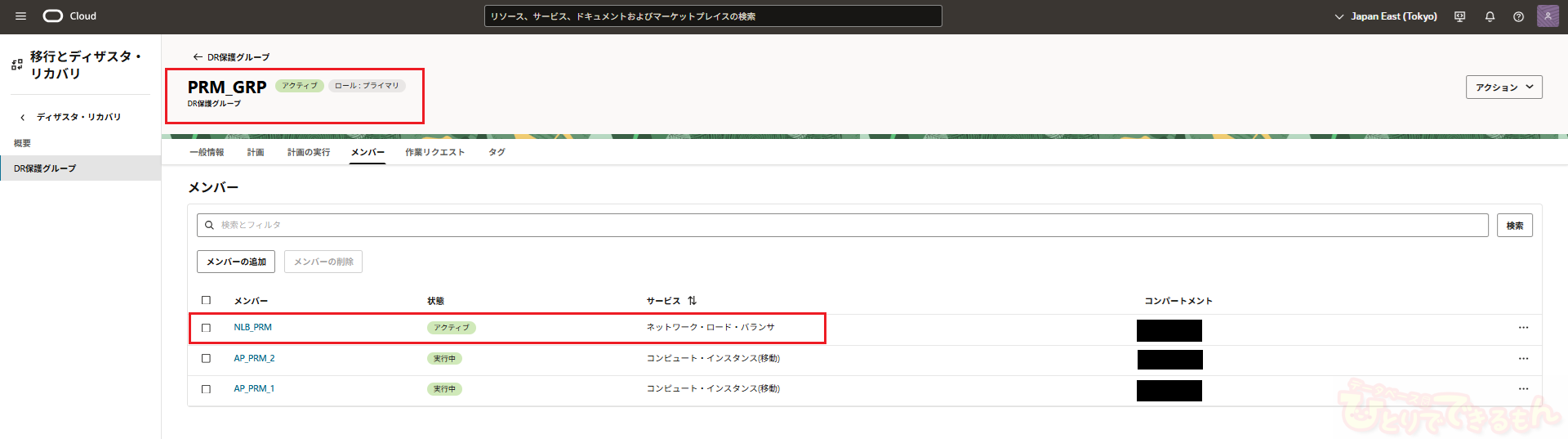Sort by the サービス column arrows
This screenshot has width=1568, height=439.
click(692, 301)
